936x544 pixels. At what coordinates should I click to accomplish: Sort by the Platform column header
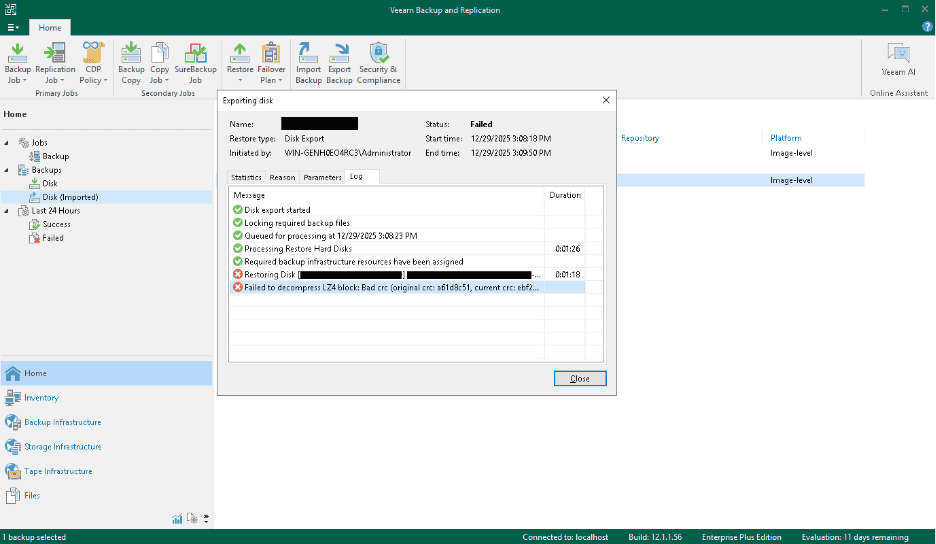click(x=786, y=138)
